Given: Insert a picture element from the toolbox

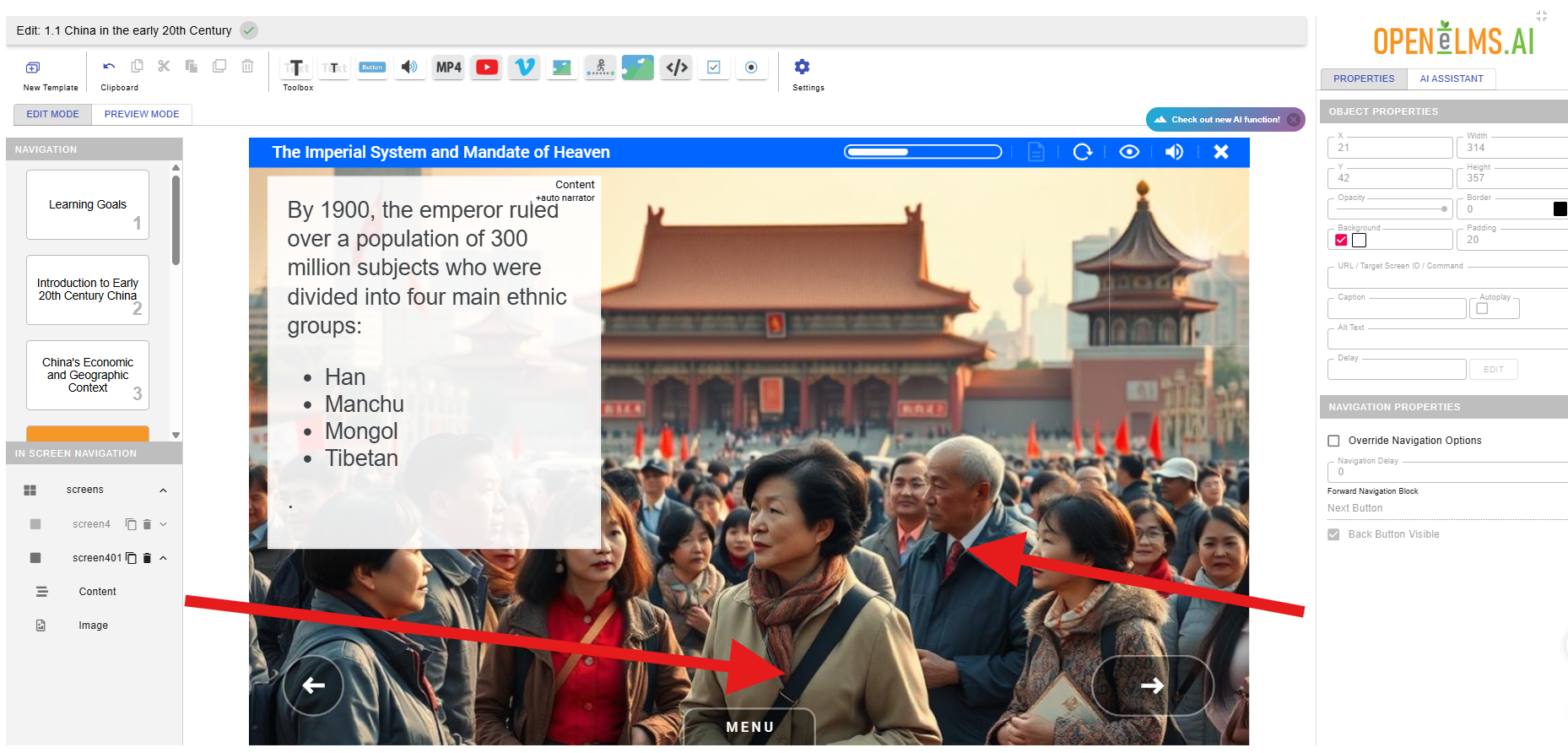Looking at the screenshot, I should click(x=562, y=68).
